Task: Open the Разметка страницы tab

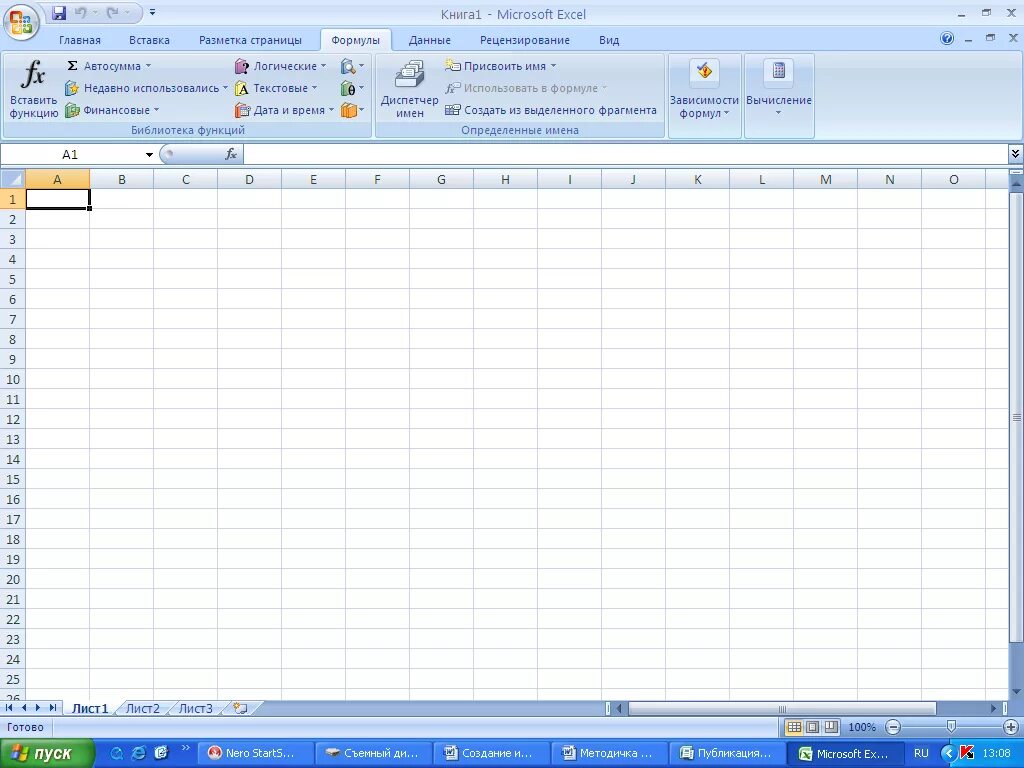Action: (x=250, y=40)
